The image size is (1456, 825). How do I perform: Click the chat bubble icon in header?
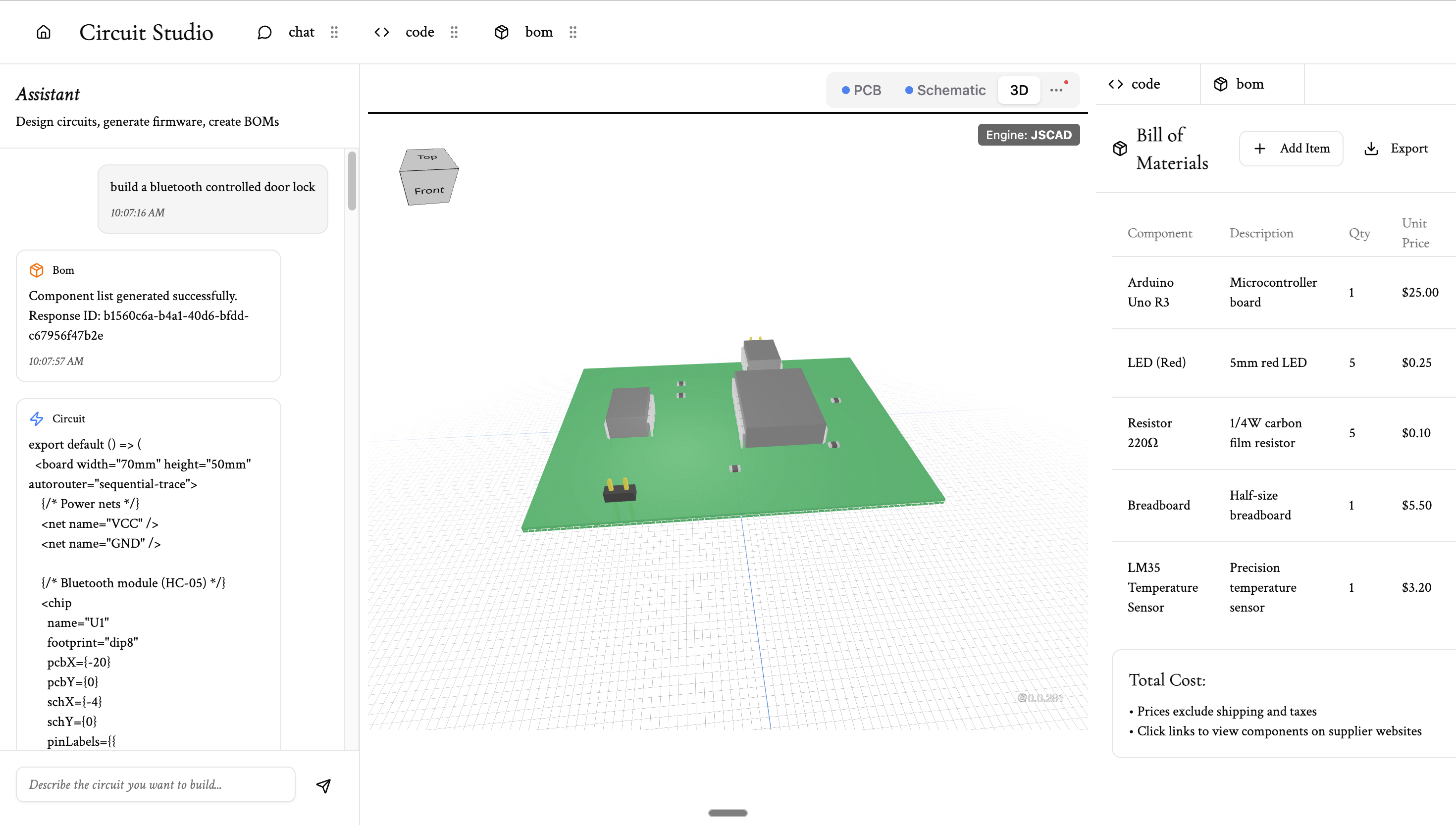264,32
